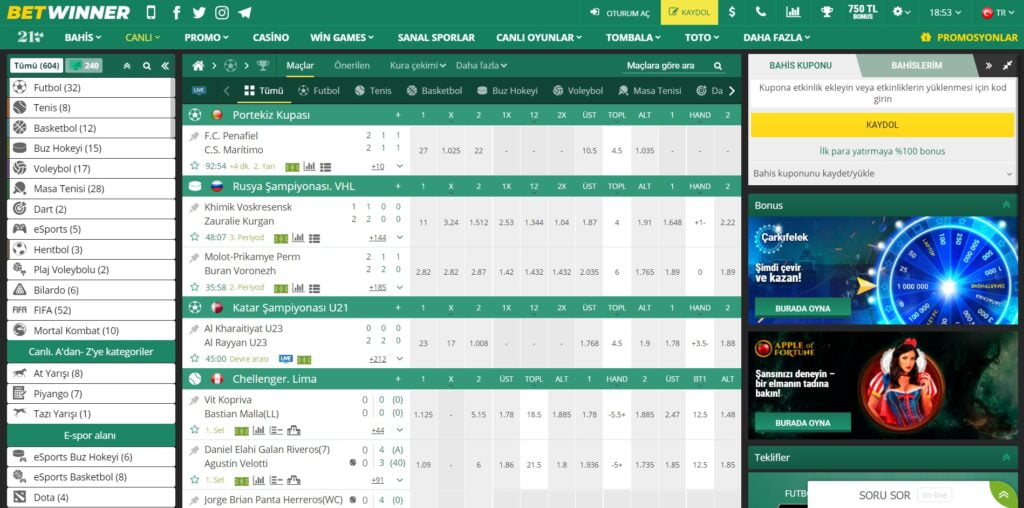Viewport: 1024px width, 508px height.
Task: Open the mobile app phone icon
Action: [x=151, y=12]
